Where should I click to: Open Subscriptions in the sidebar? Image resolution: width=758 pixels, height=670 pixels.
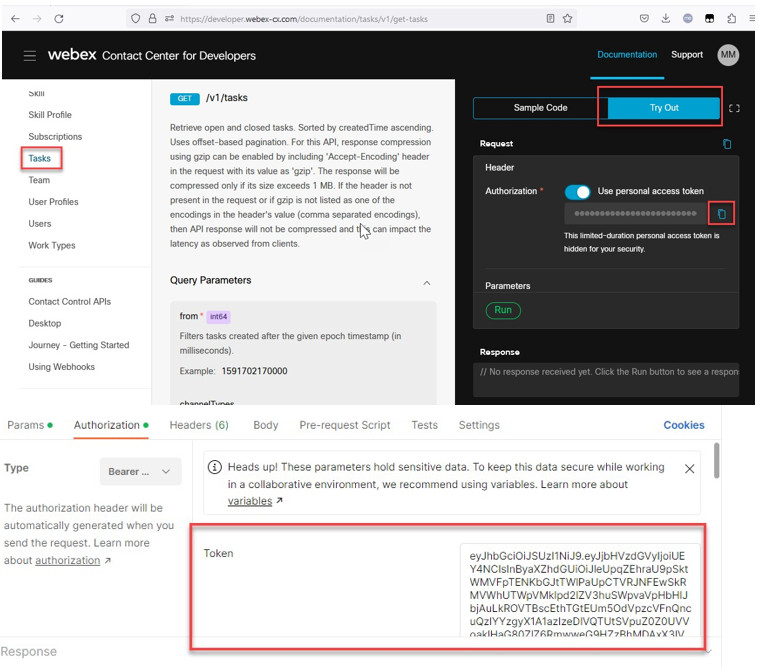click(55, 136)
